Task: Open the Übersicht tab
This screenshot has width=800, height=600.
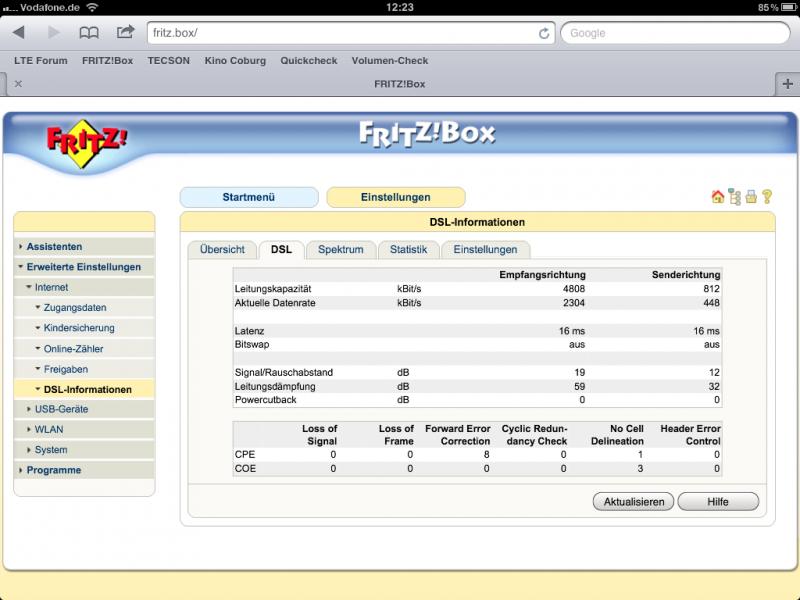Action: [222, 249]
